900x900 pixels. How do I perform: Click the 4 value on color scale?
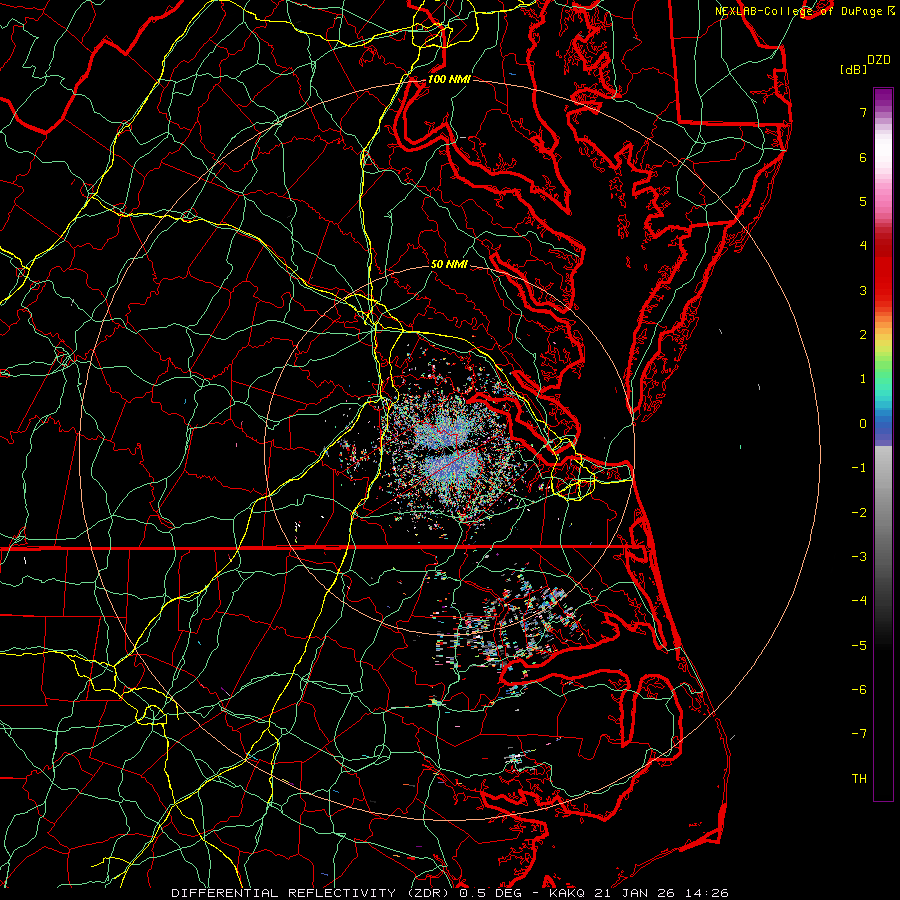coord(863,246)
